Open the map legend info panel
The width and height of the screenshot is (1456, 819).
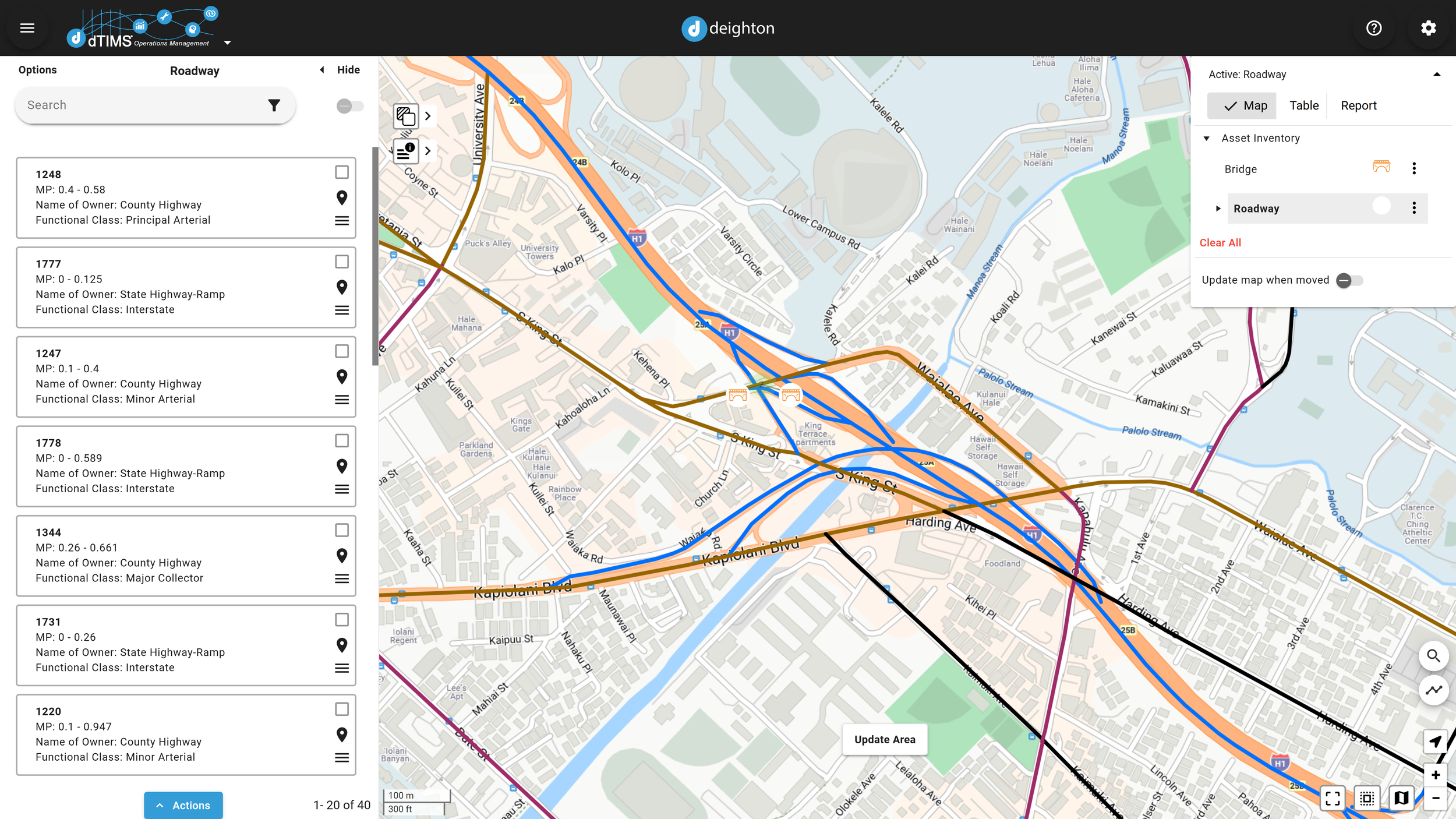coord(406,151)
